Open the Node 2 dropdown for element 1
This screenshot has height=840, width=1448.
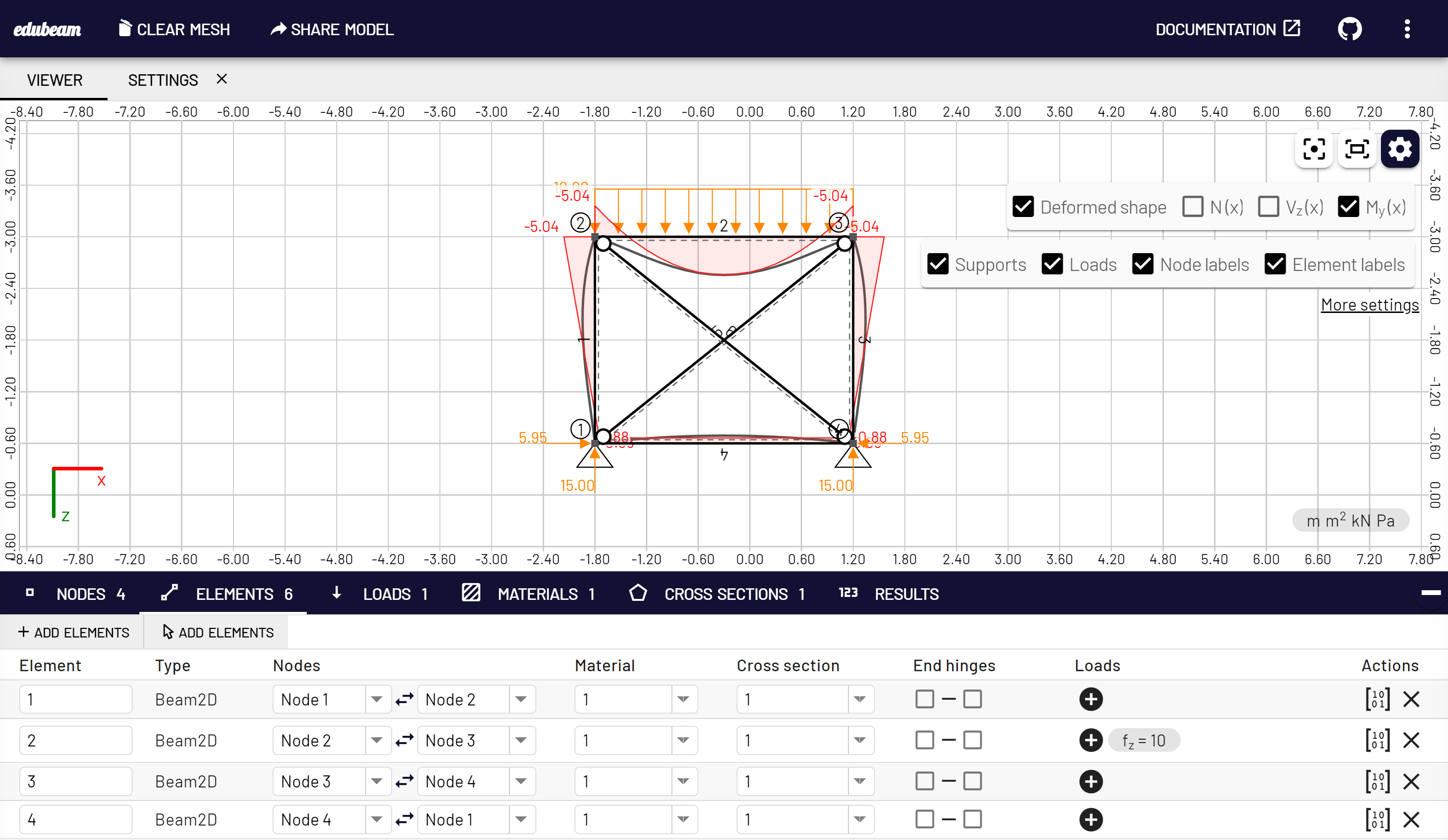(x=521, y=699)
